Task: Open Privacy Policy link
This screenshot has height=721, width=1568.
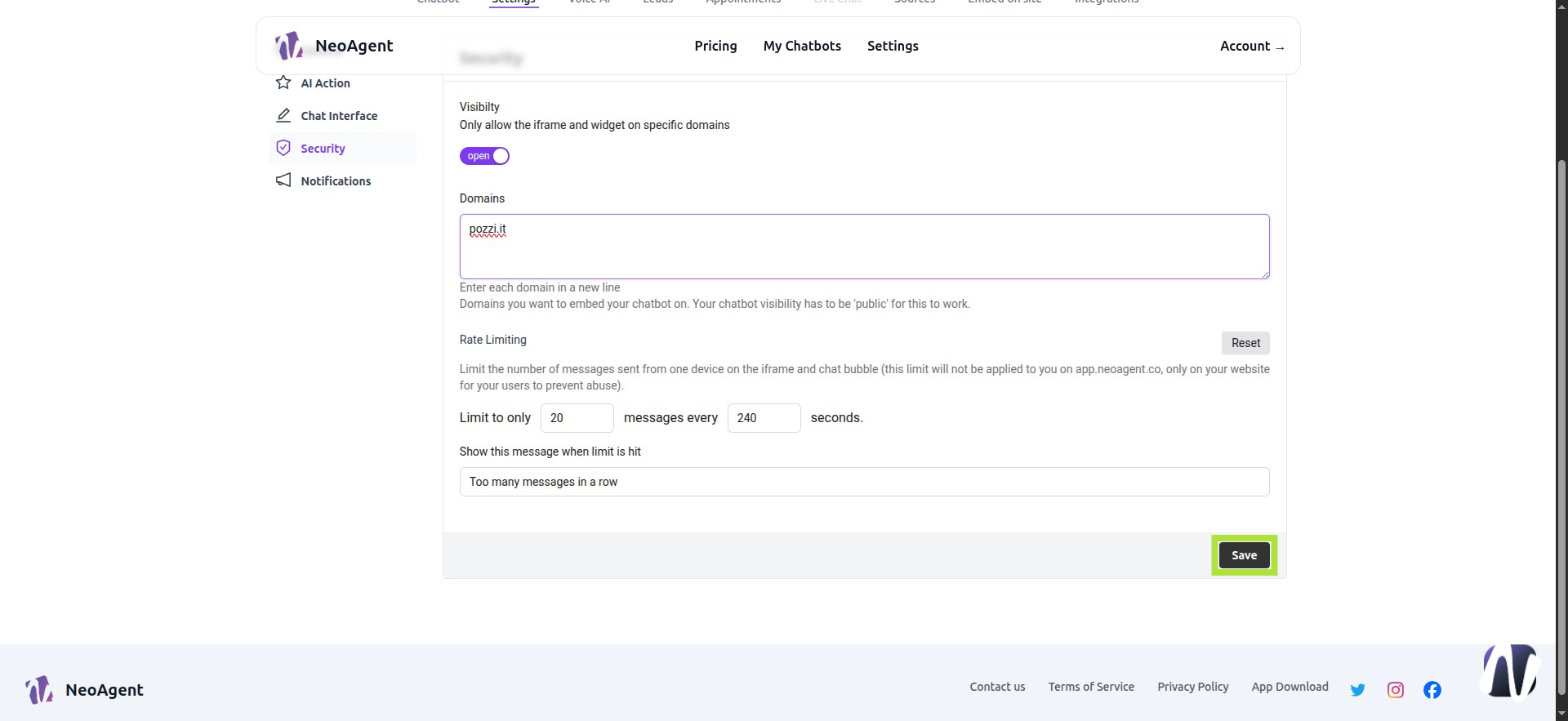Action: click(1192, 687)
